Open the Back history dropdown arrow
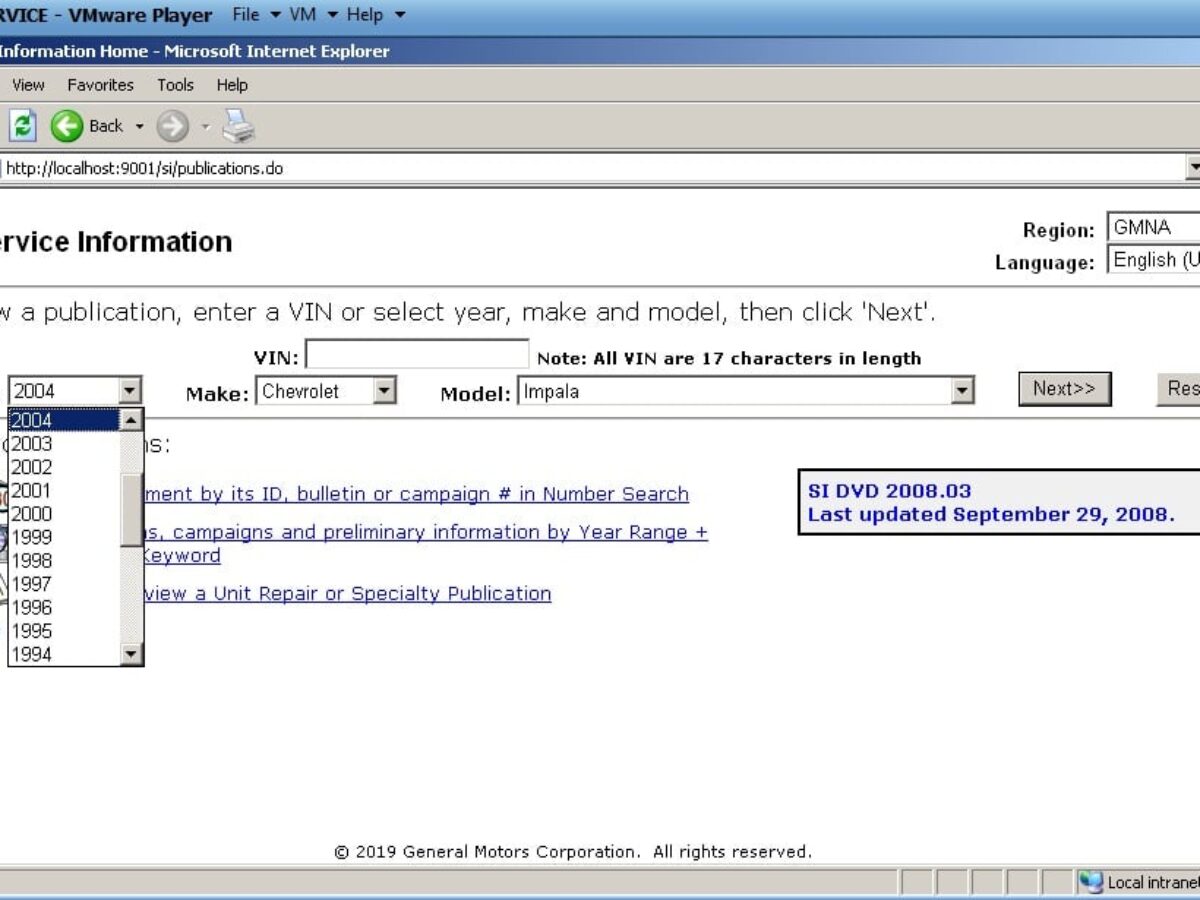The height and width of the screenshot is (900, 1200). point(139,127)
